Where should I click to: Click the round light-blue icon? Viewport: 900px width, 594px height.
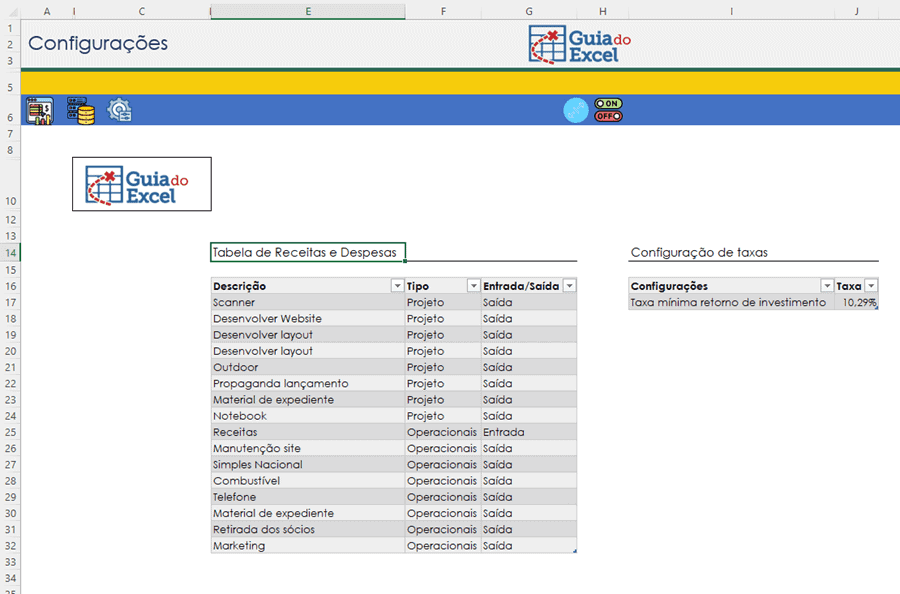[576, 111]
